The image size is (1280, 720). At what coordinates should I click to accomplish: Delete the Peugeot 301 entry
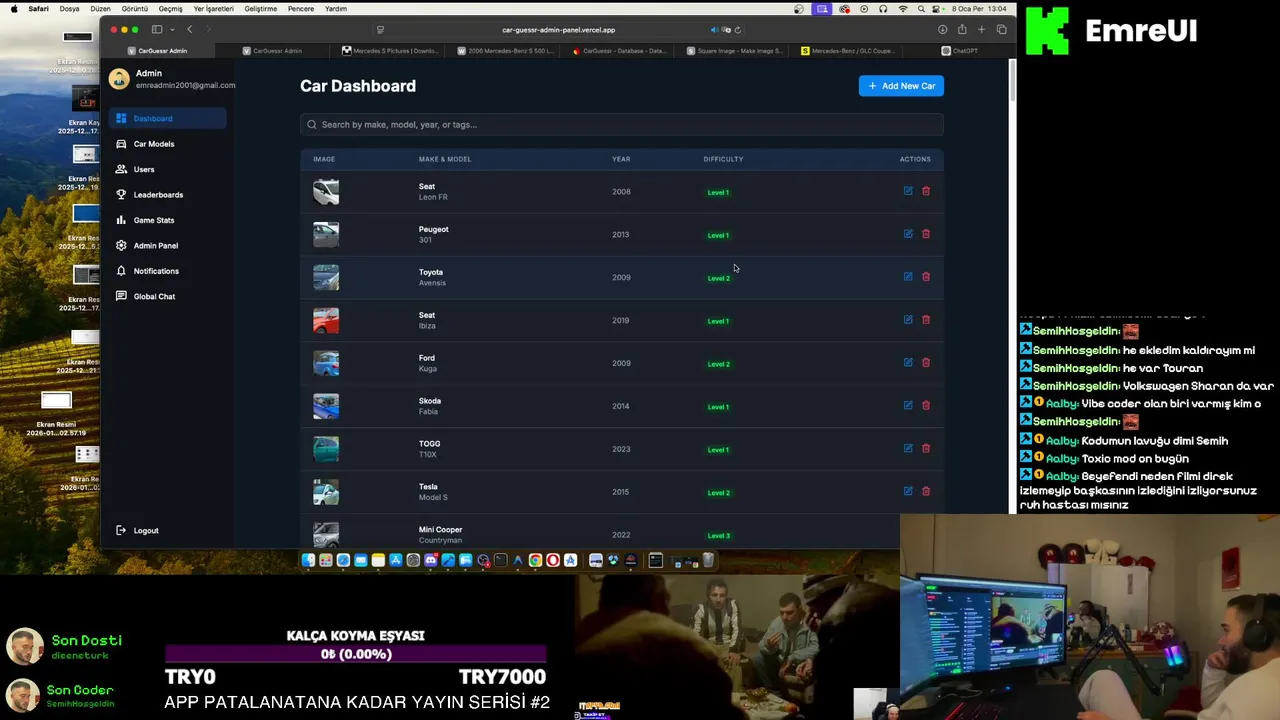coord(926,234)
